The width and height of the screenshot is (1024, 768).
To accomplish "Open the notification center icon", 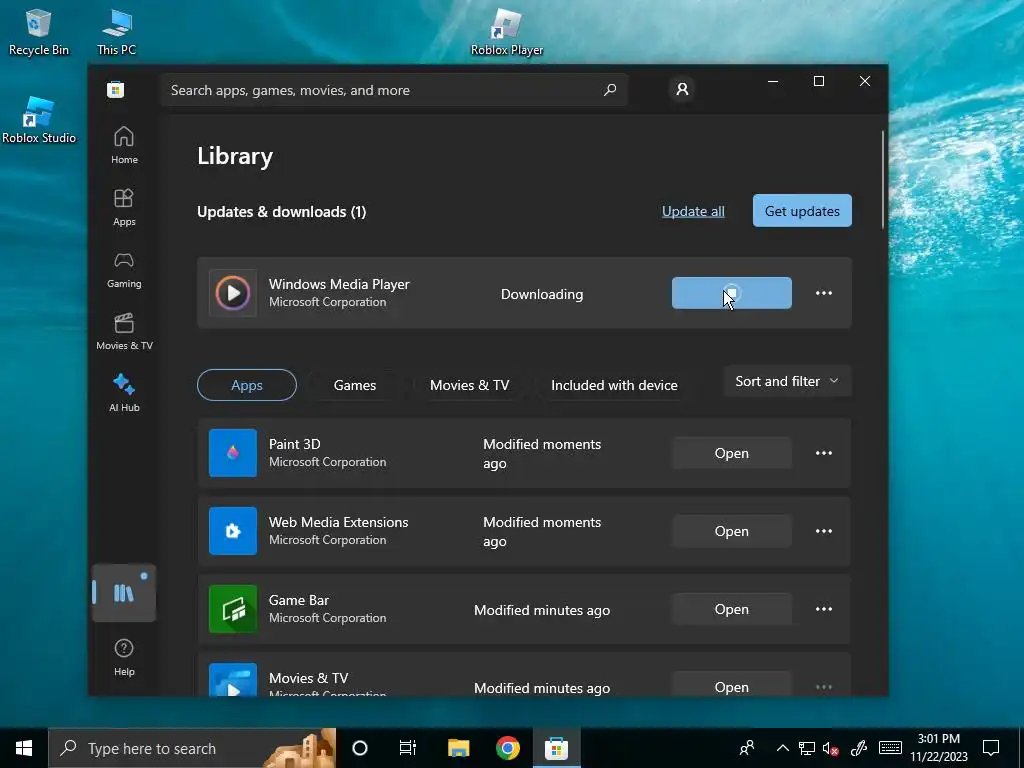I will tap(991, 748).
